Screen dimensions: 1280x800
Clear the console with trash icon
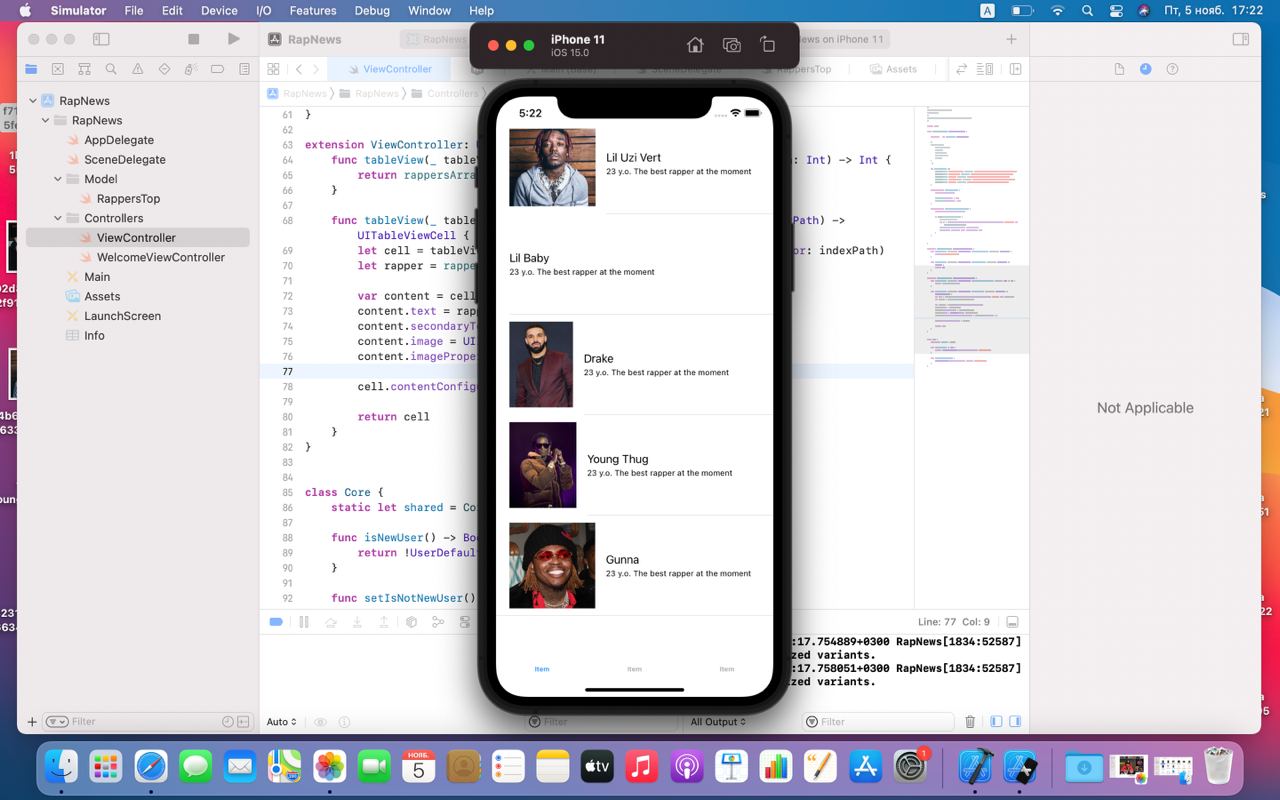[x=970, y=722]
